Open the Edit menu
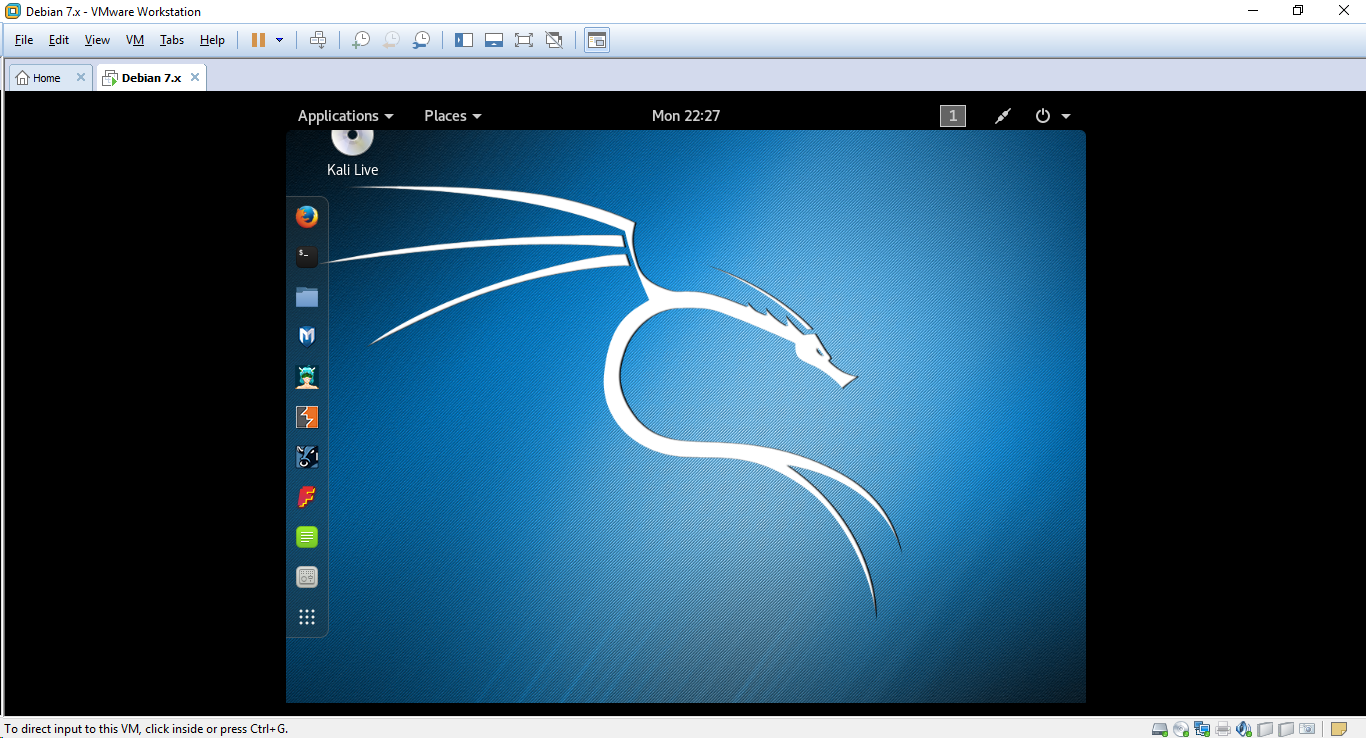The height and width of the screenshot is (738, 1366). coord(59,40)
